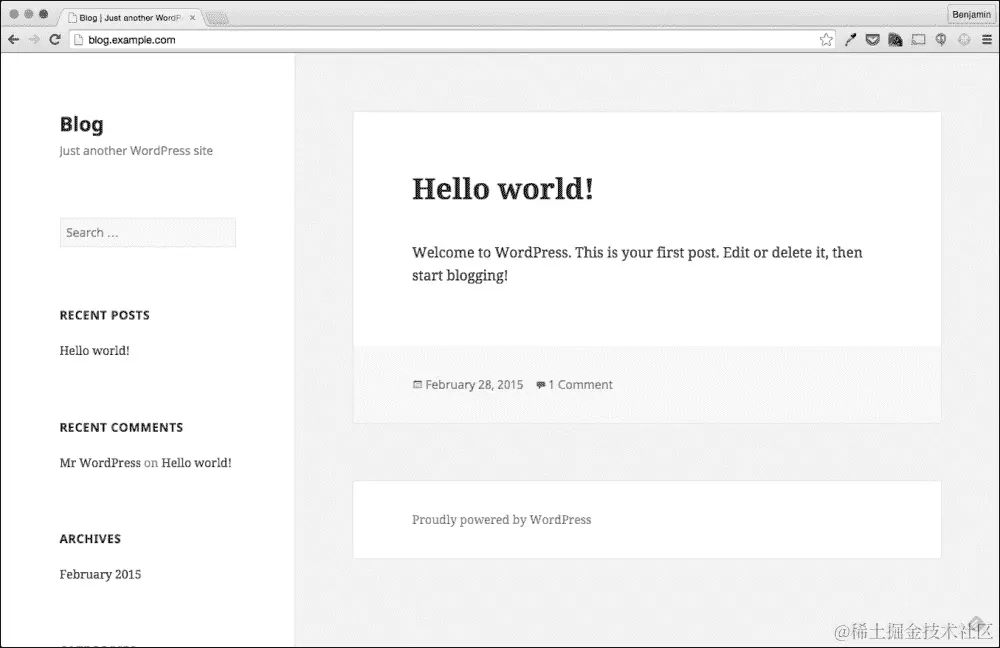
Task: Click the Archives heading
Action: 90,539
